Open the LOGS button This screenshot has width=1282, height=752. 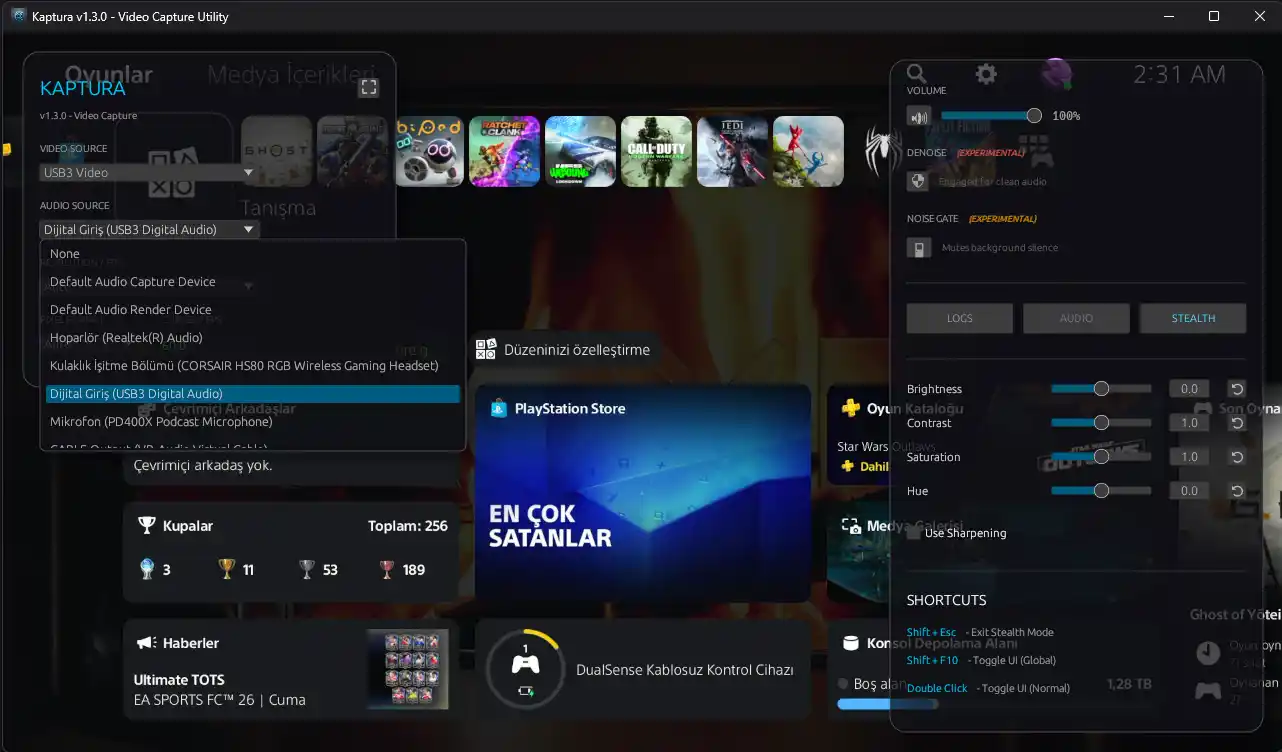coord(960,318)
